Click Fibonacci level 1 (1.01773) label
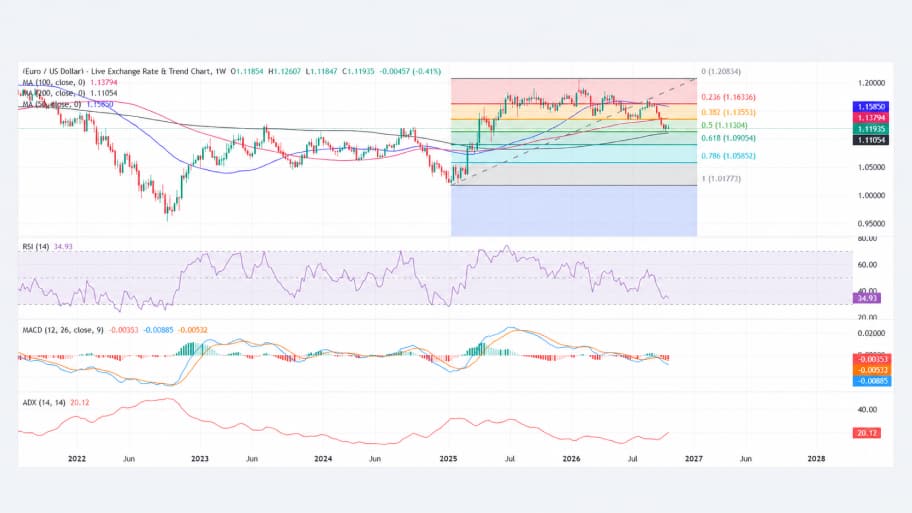This screenshot has height=513, width=912. point(721,179)
